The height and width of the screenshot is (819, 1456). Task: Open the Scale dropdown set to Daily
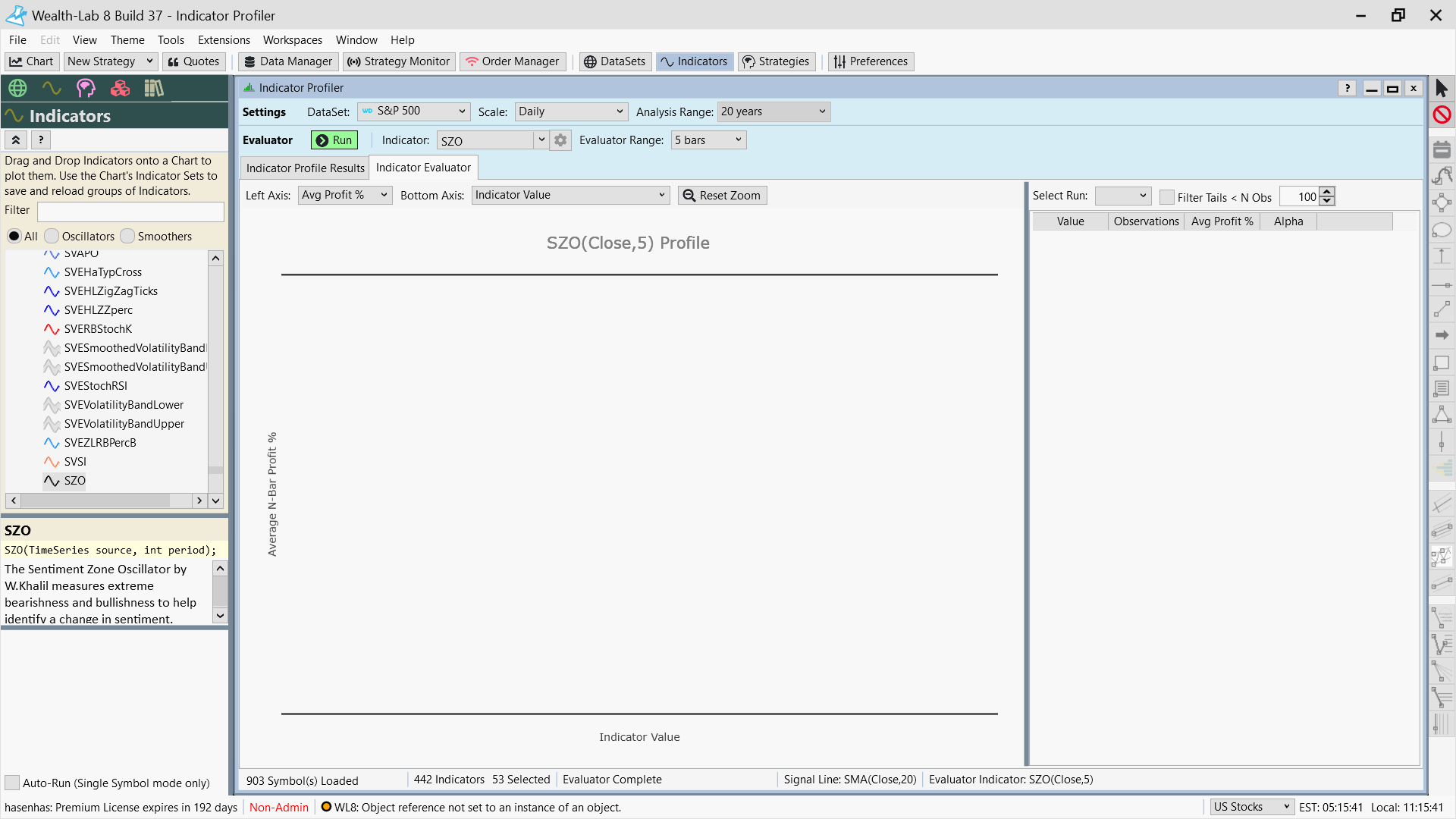tap(570, 111)
